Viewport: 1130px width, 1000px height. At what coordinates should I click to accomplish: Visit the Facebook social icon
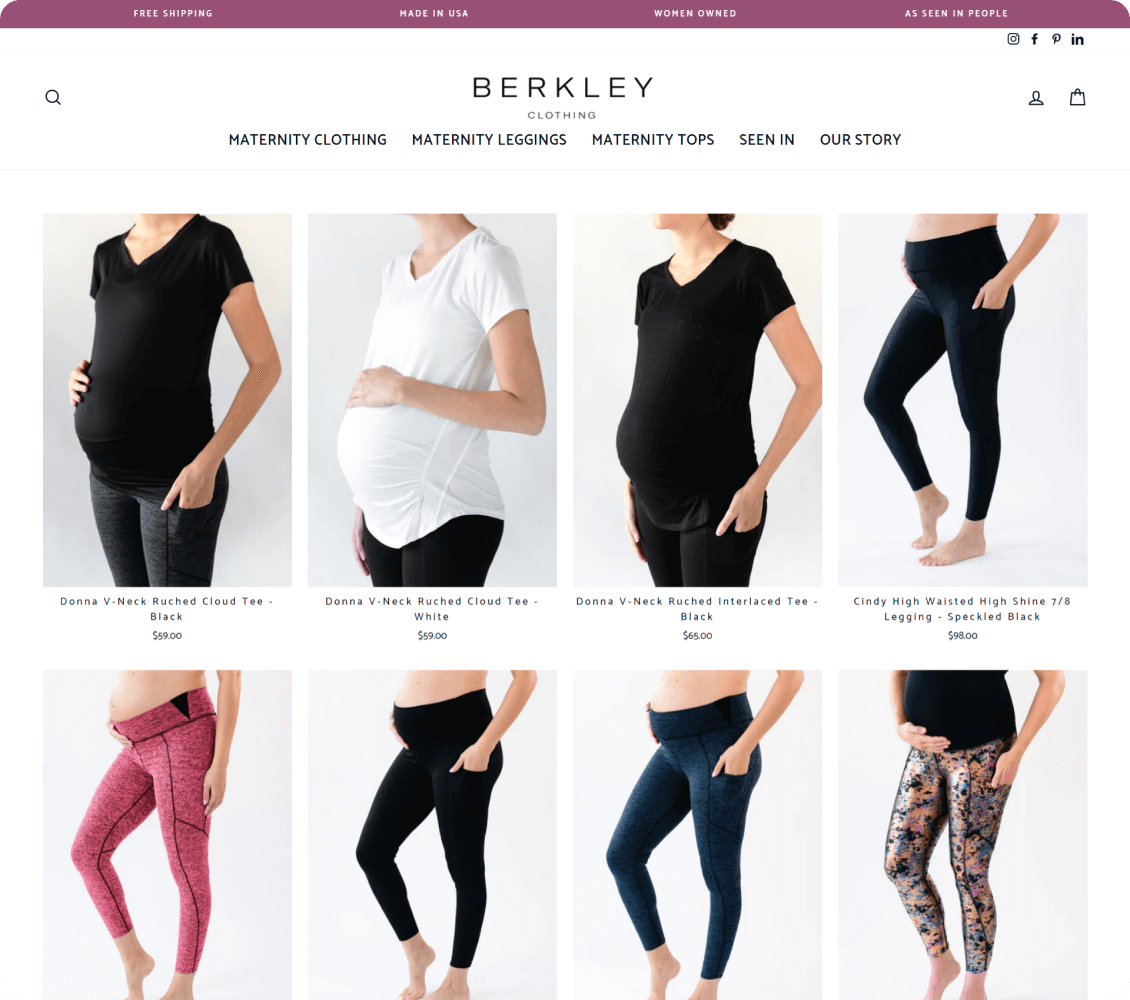click(x=1034, y=39)
